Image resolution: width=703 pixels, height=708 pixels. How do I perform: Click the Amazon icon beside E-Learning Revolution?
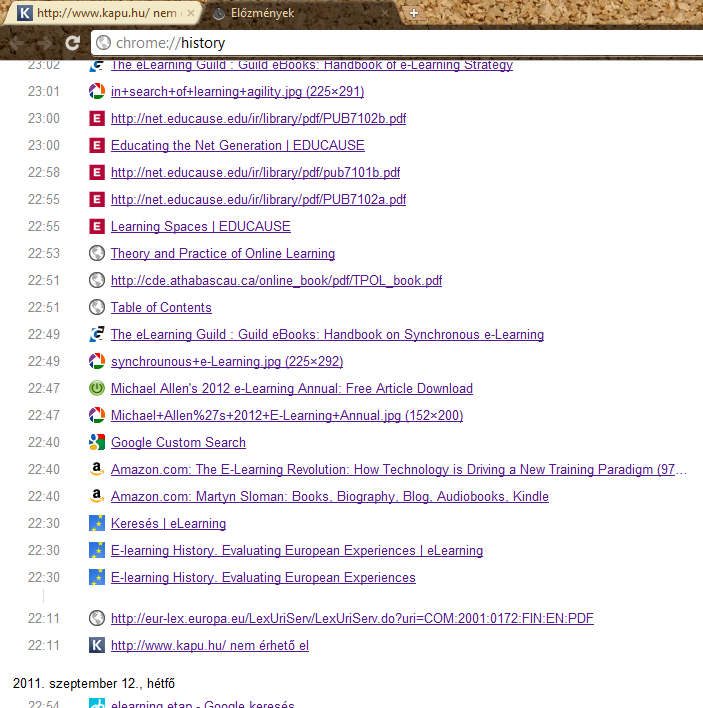click(97, 469)
